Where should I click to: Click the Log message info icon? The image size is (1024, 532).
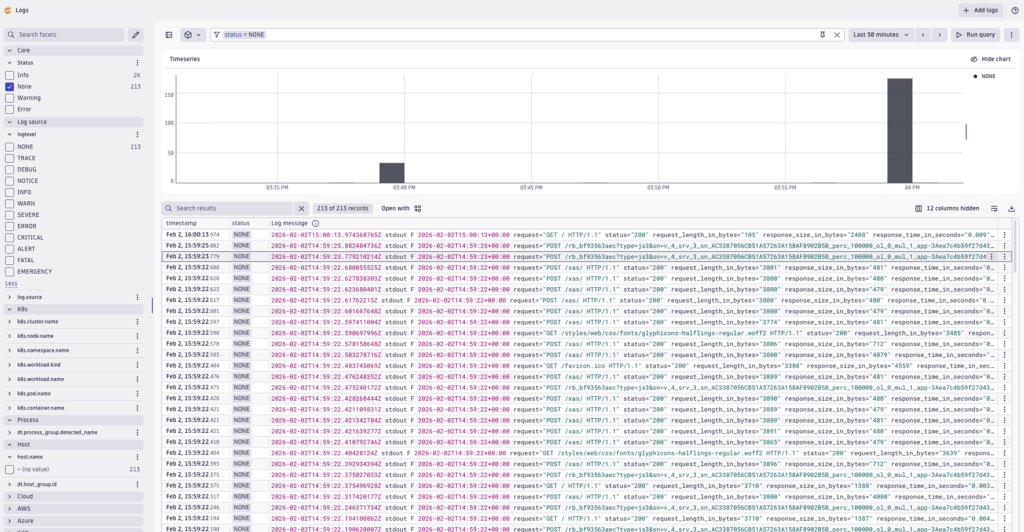pyautogui.click(x=315, y=223)
